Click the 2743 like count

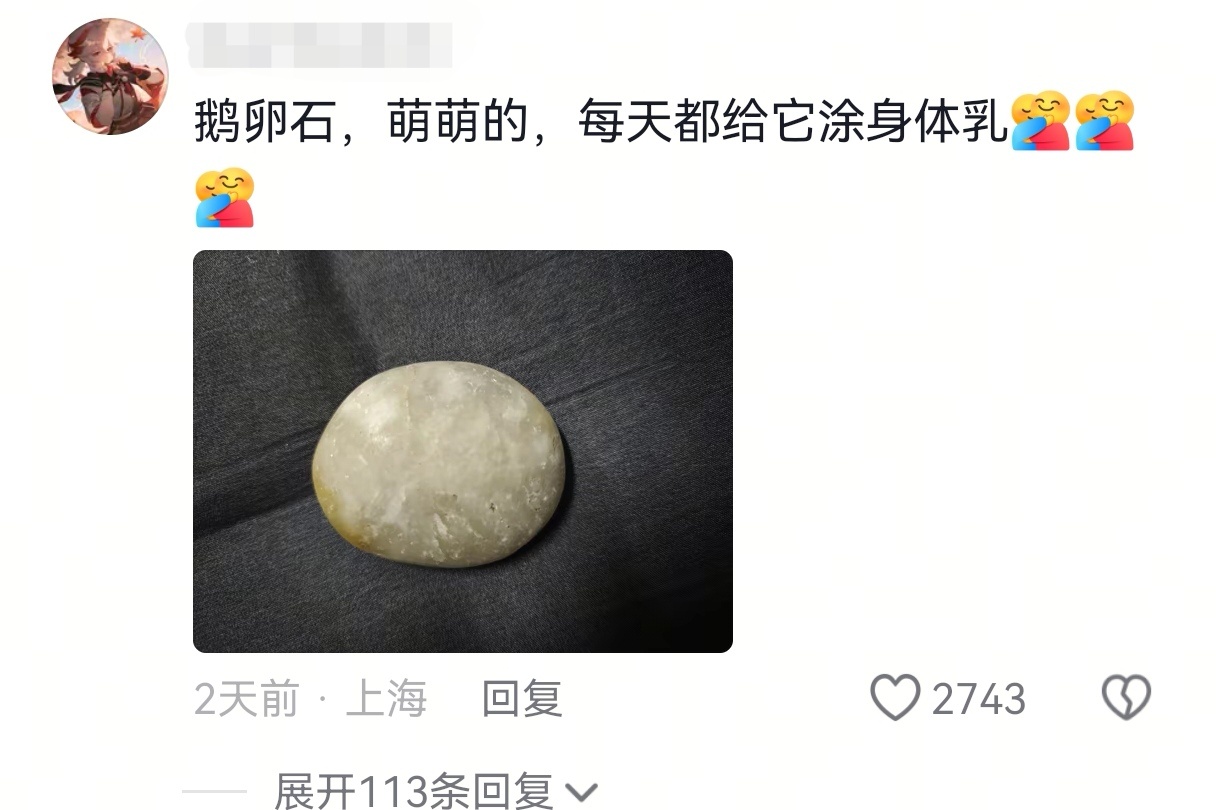tap(979, 699)
